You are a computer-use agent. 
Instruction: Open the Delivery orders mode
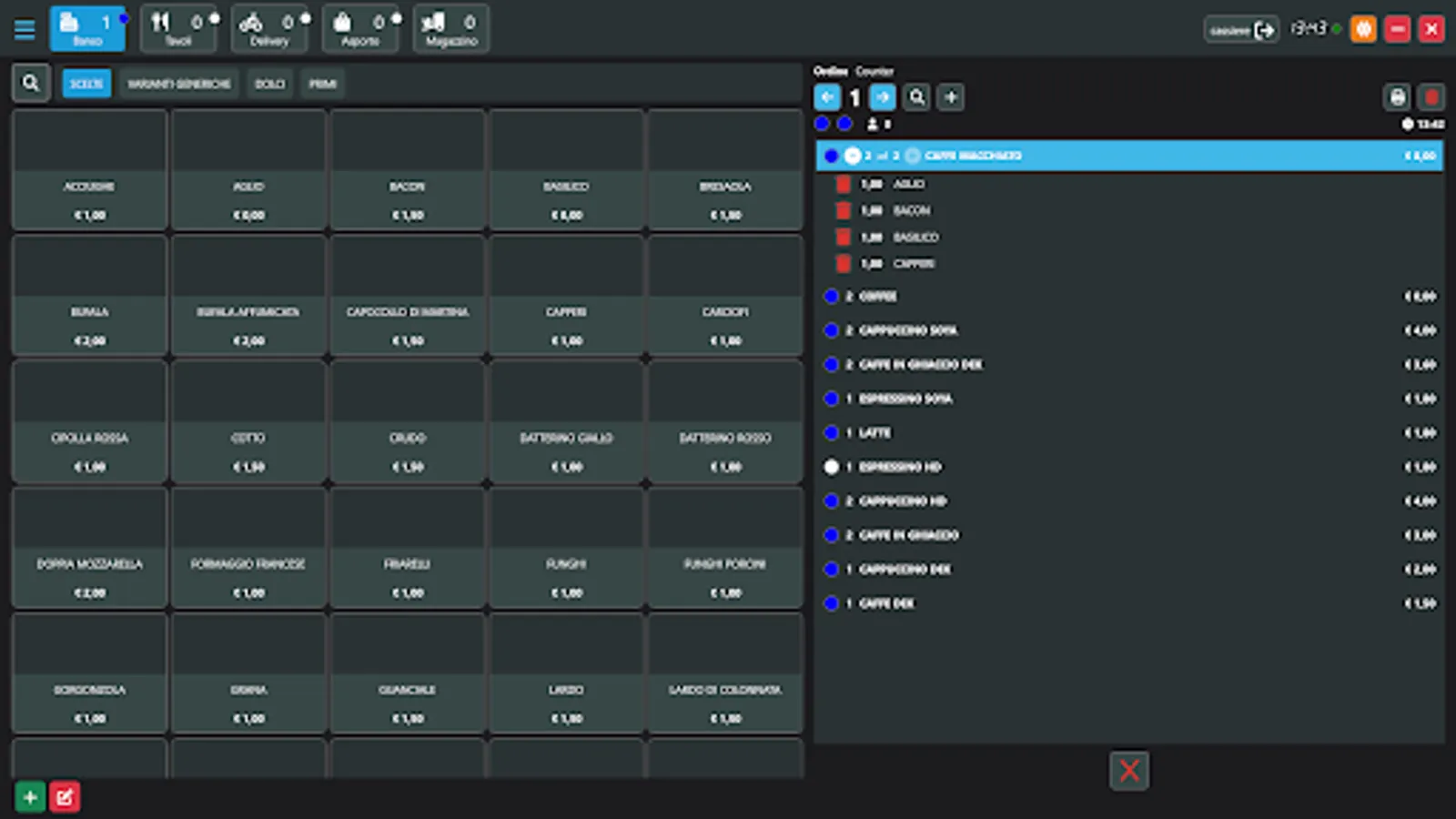269,28
